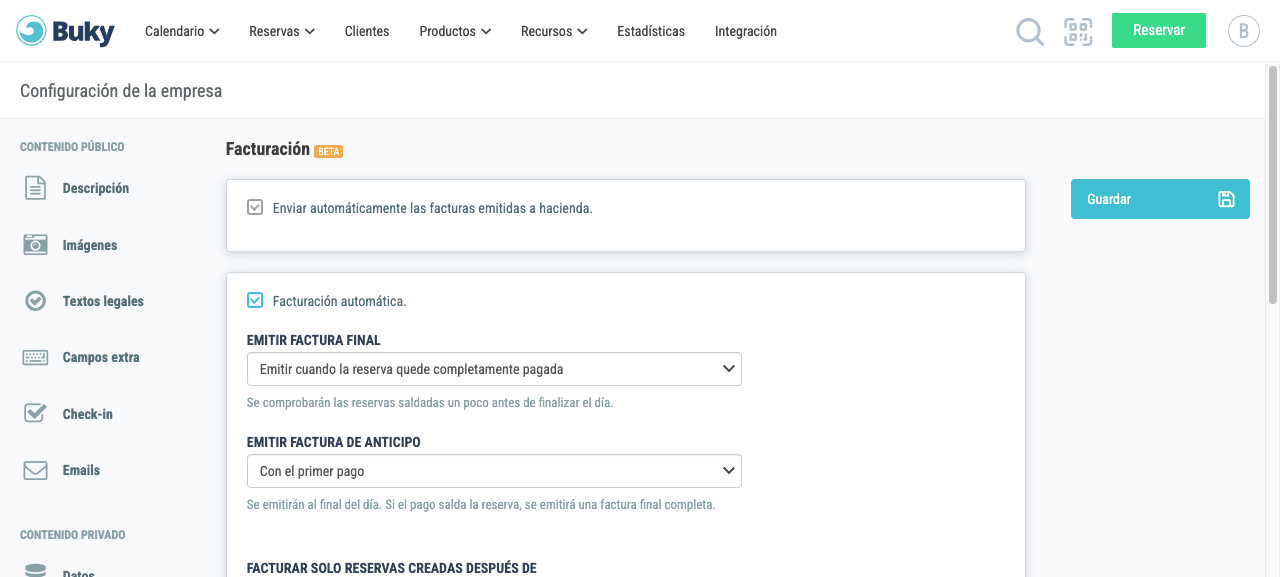
Task: Expand the Productos menu
Action: 455,31
